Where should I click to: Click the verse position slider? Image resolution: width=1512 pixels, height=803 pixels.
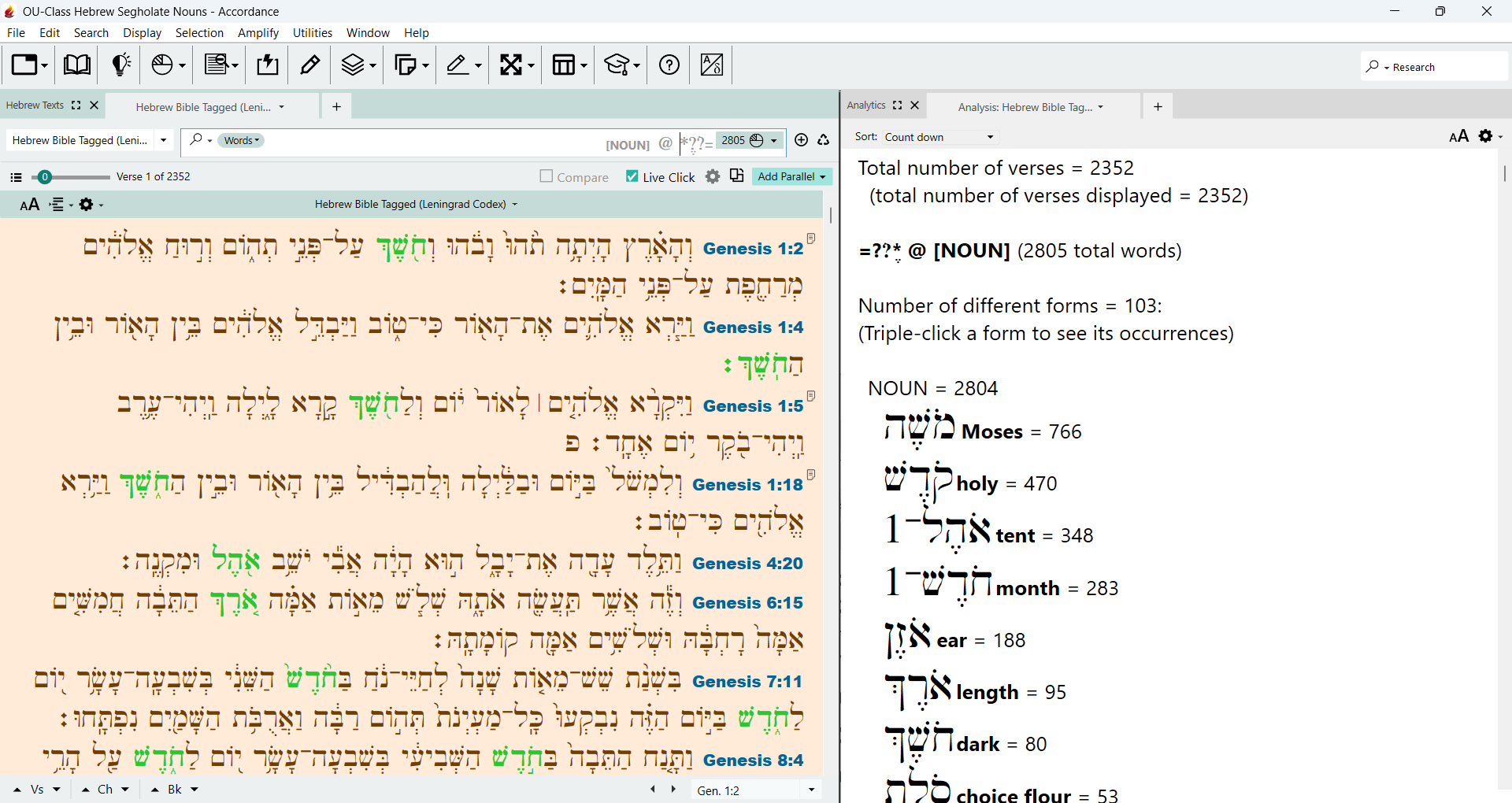[70, 177]
